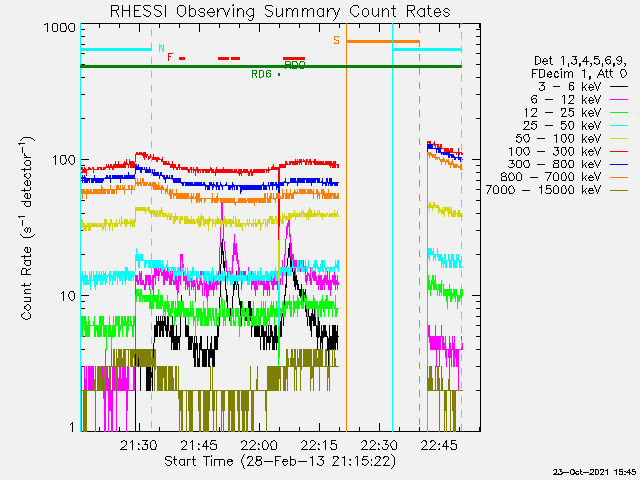The width and height of the screenshot is (640, 480).
Task: Click the green legend swatch for 12 - 25 keV
Action: coord(619,113)
